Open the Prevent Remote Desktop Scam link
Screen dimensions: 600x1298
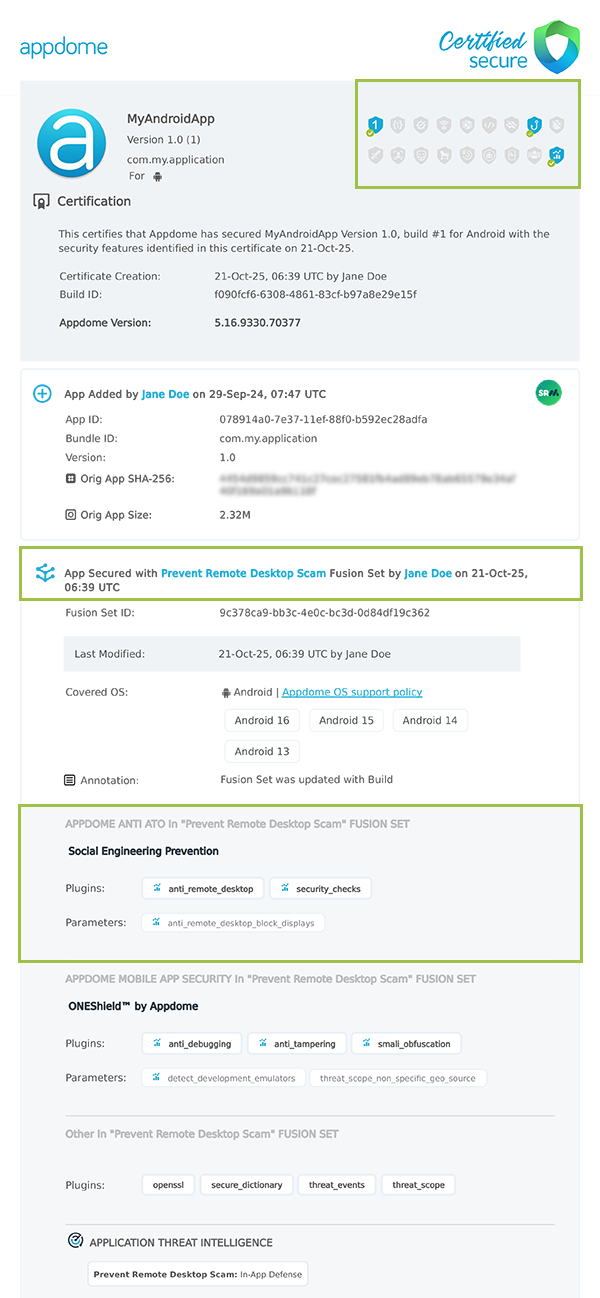coord(243,573)
